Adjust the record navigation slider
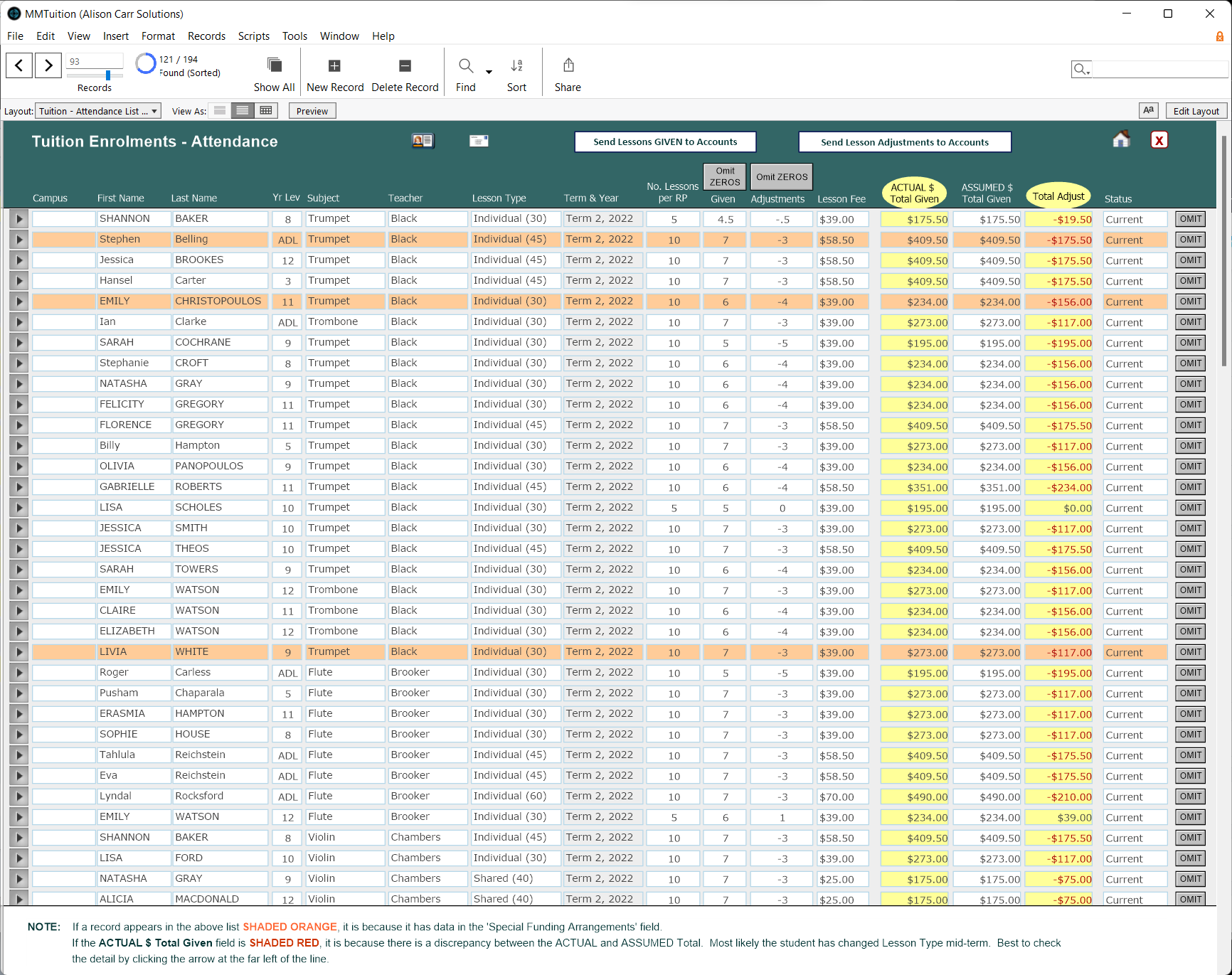This screenshot has width=1232, height=975. (108, 75)
